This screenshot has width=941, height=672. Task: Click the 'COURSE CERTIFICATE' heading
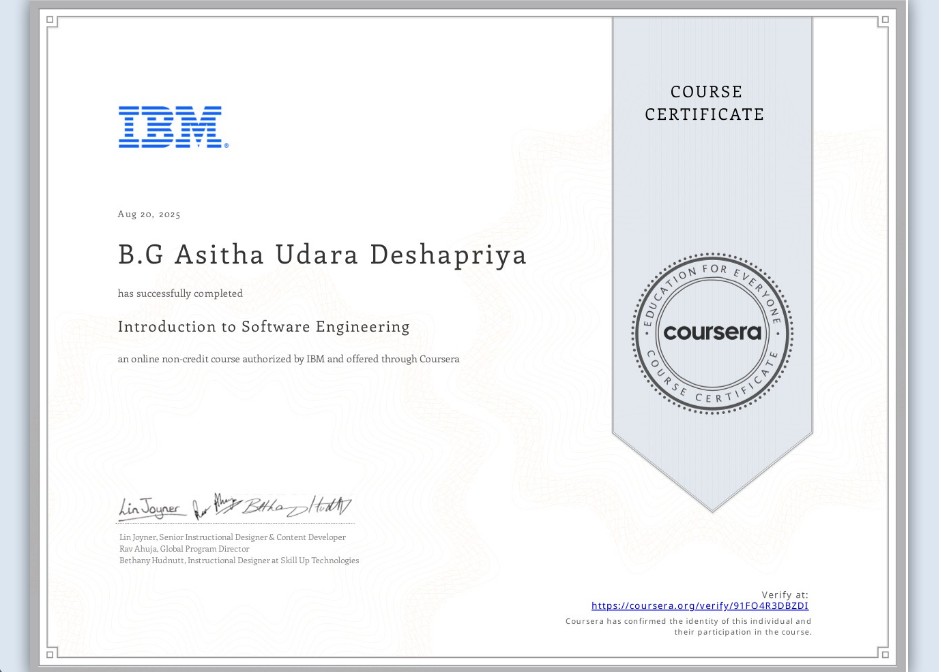coord(706,103)
